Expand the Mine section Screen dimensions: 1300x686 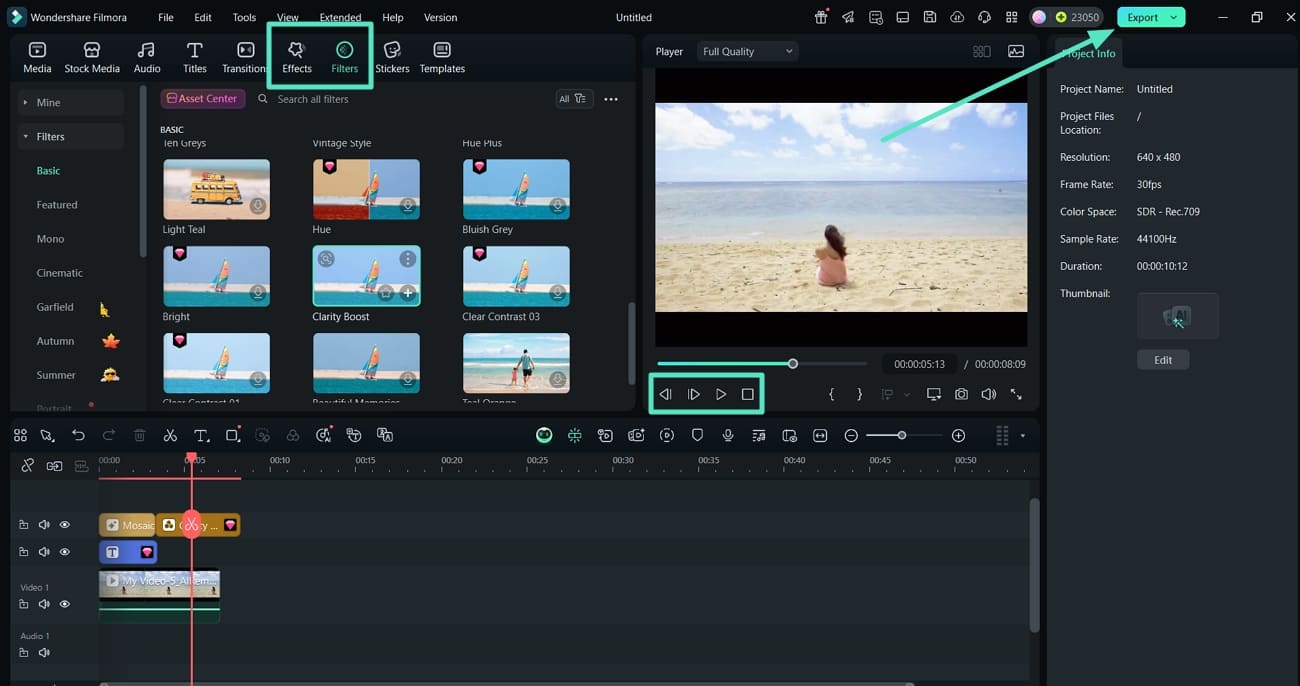tap(72, 102)
